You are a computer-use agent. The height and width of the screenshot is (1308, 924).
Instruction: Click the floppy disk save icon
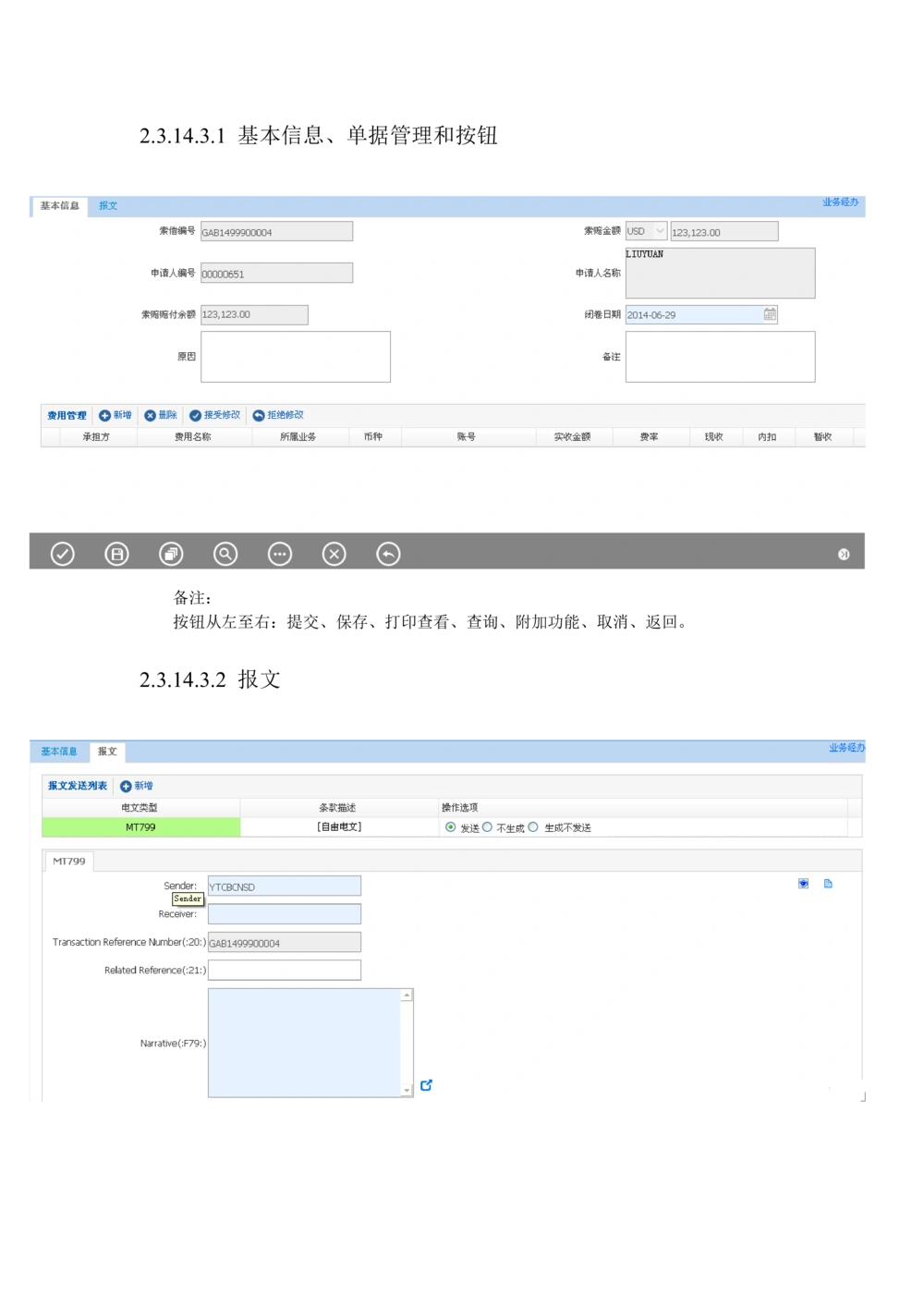click(116, 554)
